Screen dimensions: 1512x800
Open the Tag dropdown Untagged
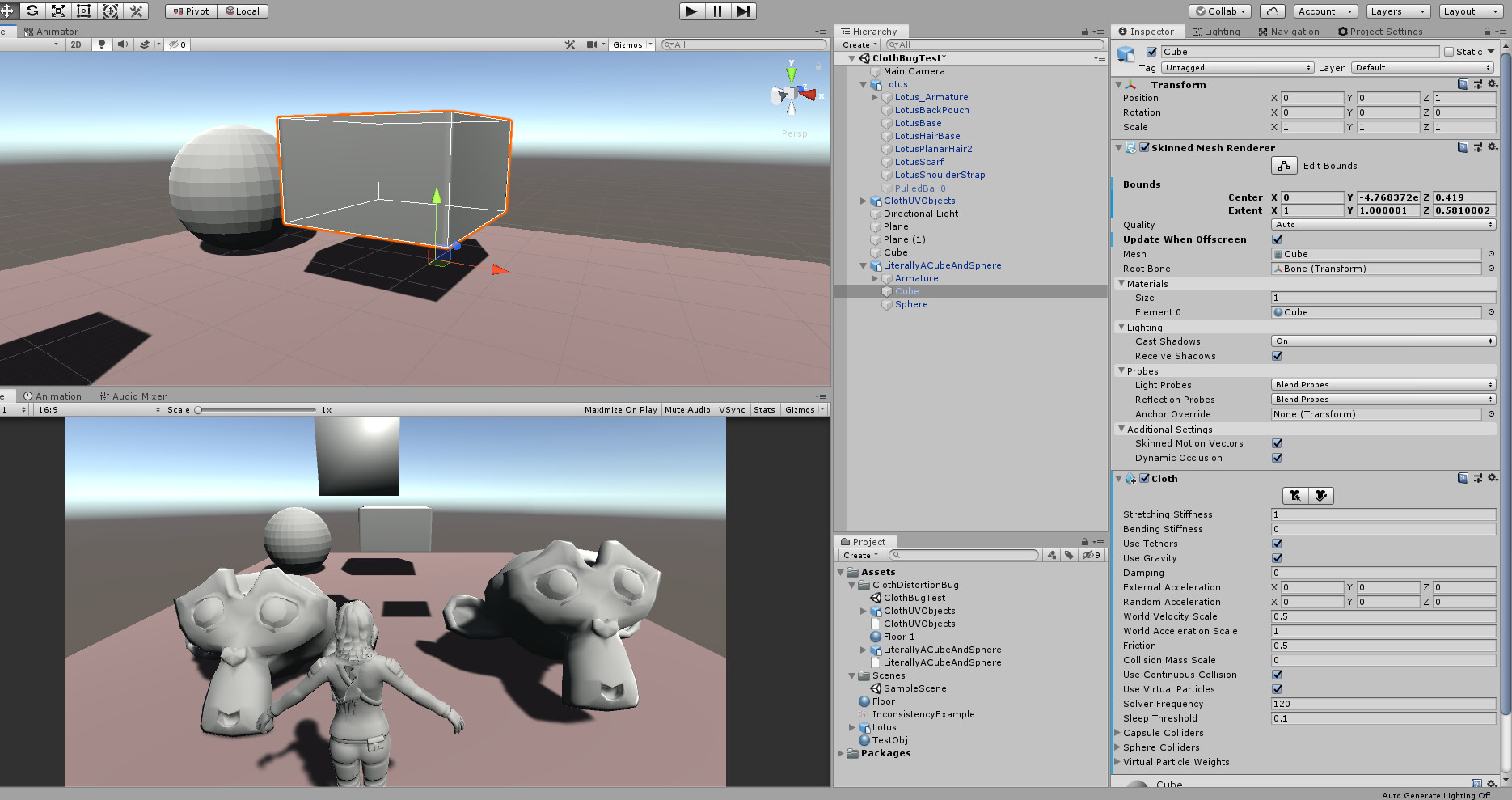tap(1237, 68)
